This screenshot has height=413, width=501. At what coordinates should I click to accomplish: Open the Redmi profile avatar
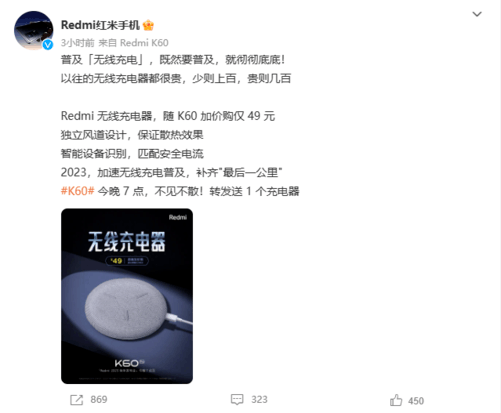(x=33, y=30)
